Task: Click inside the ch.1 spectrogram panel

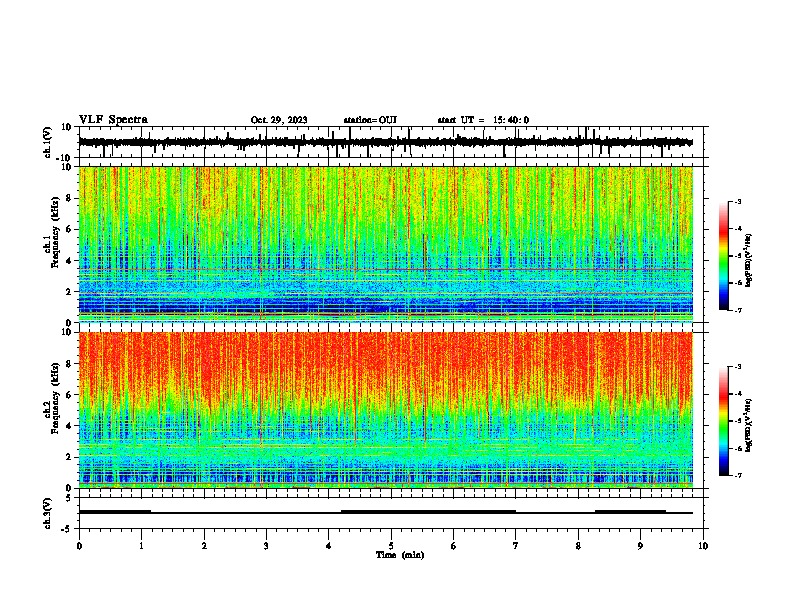Action: click(385, 244)
